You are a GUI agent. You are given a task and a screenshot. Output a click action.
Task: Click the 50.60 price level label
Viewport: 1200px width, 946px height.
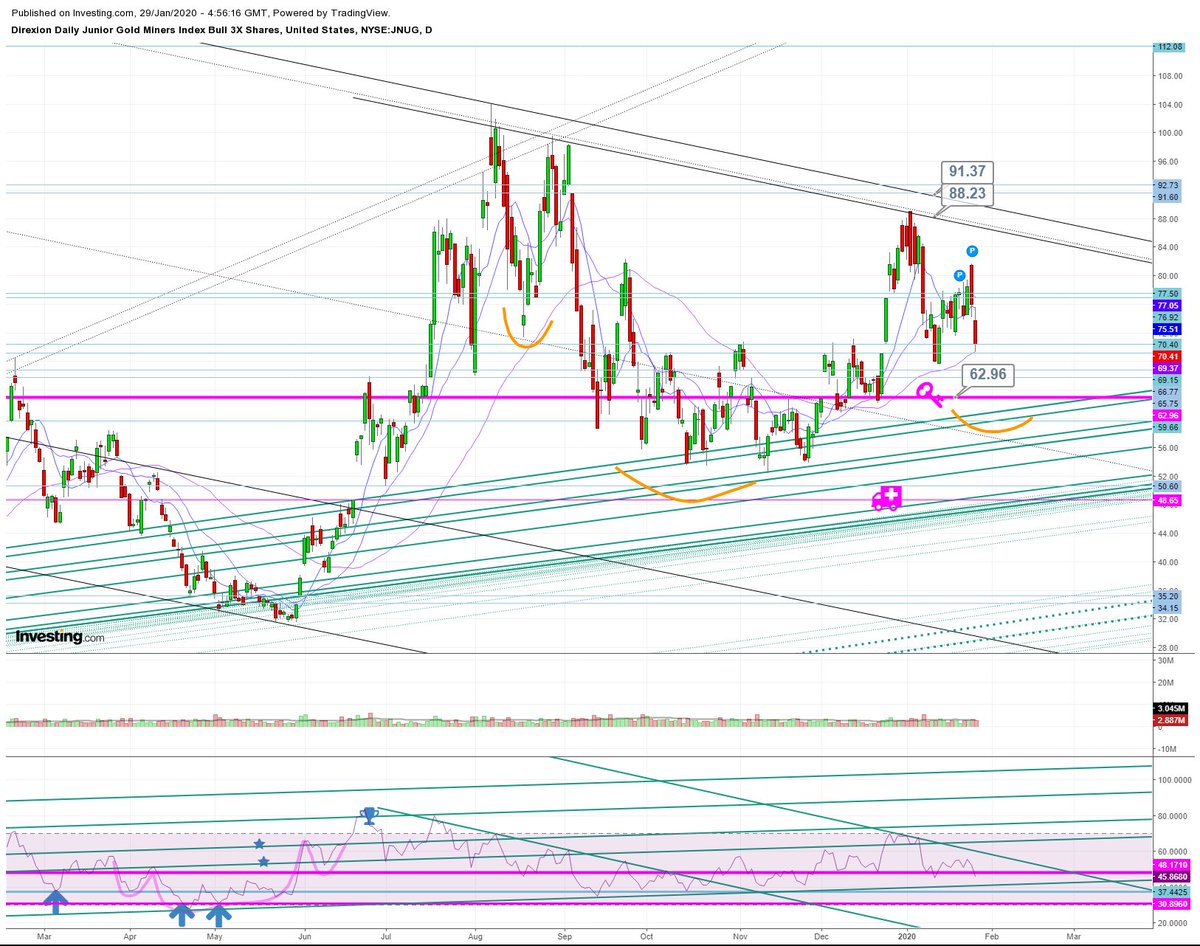[1168, 487]
